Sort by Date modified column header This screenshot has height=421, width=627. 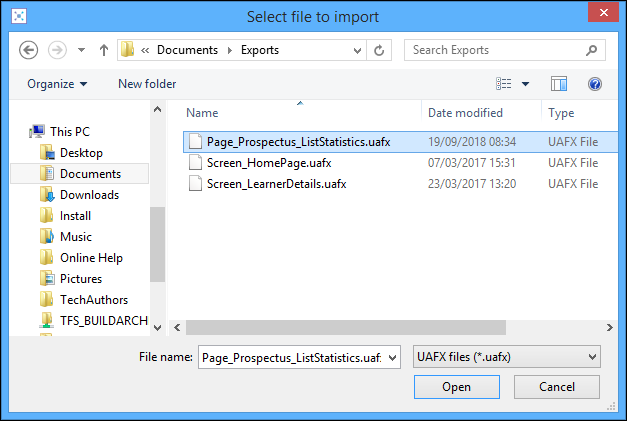(x=465, y=113)
